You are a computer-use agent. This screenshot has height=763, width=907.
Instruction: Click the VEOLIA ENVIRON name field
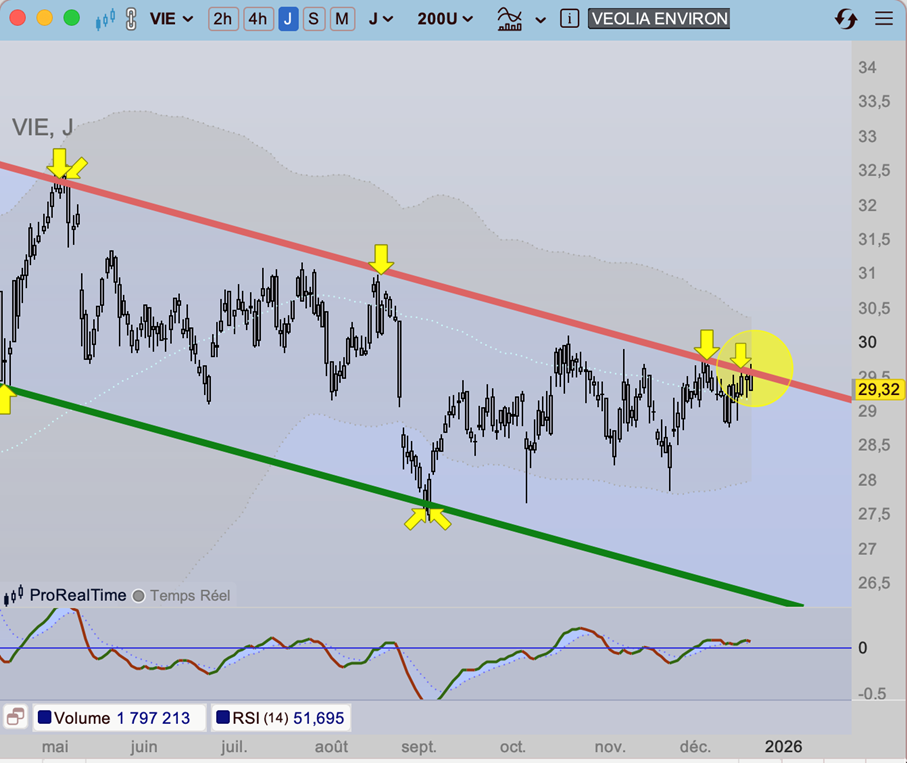658,19
